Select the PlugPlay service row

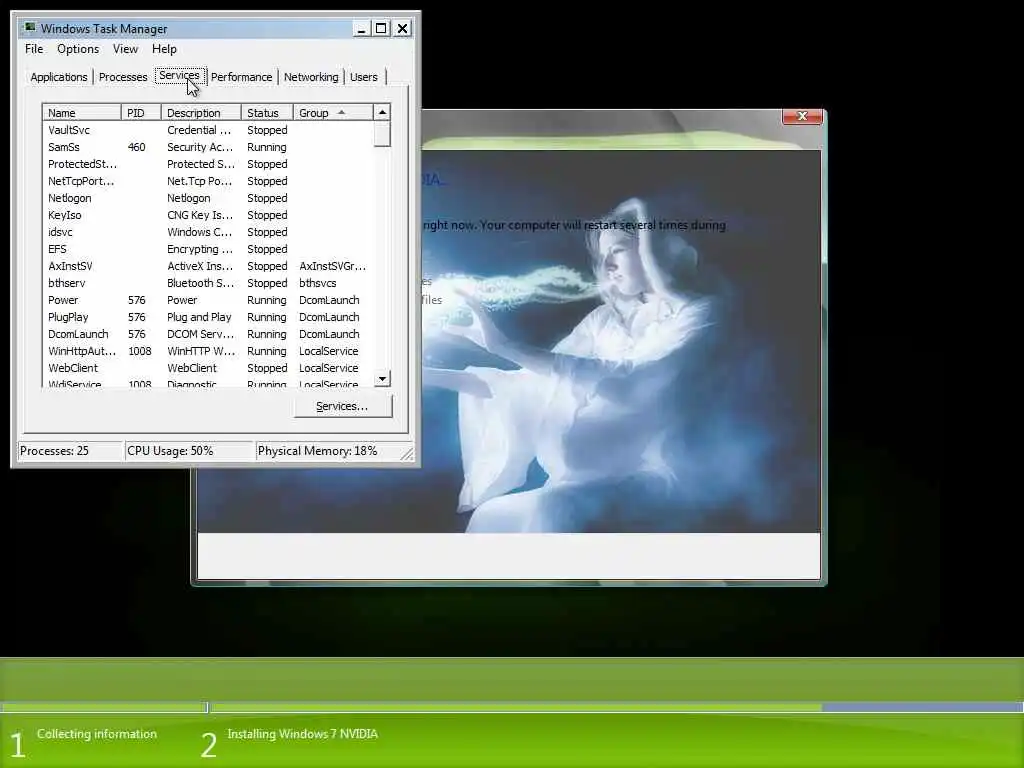pos(208,317)
